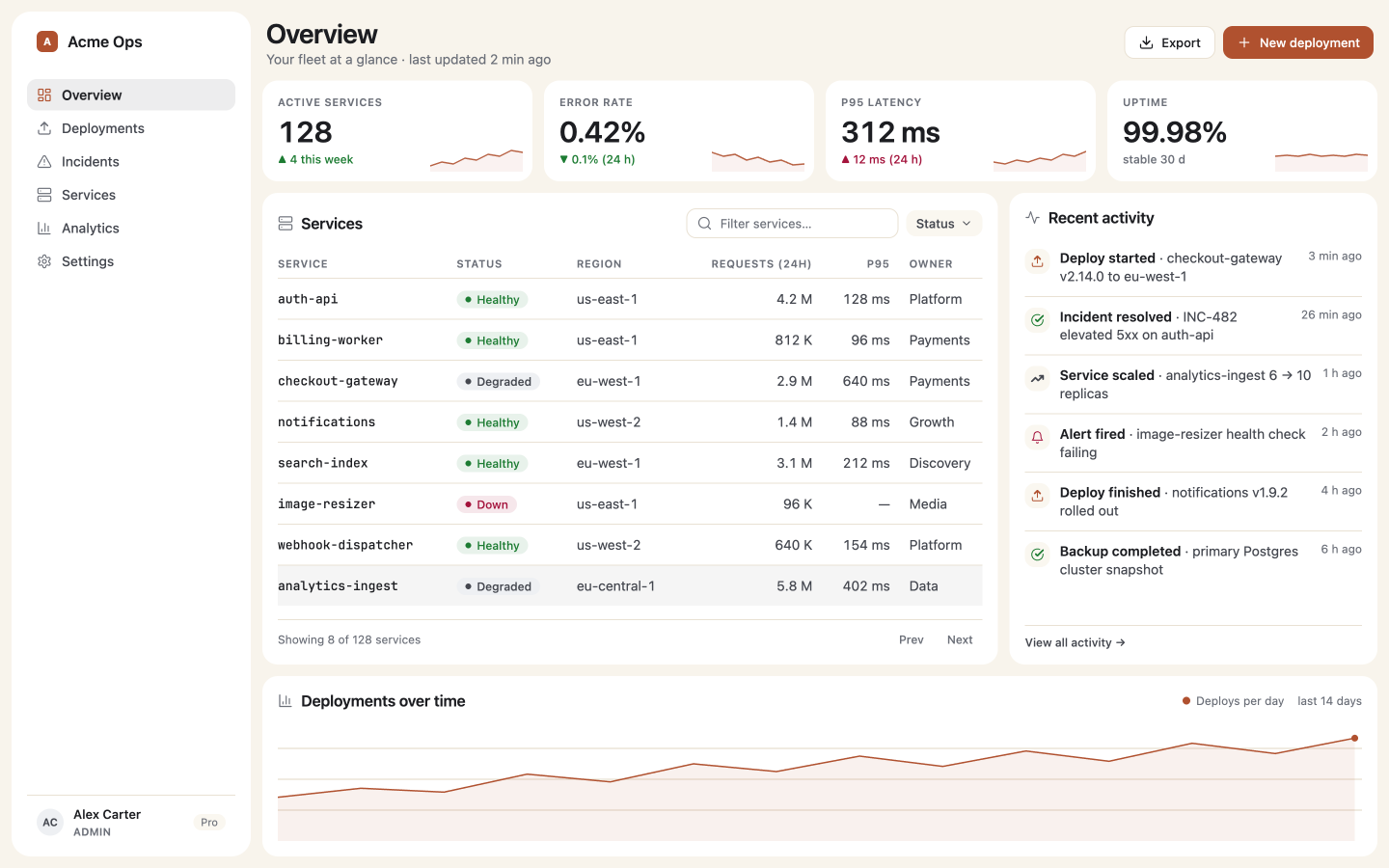Click the image-resizer service name
This screenshot has width=1389, height=868.
[x=326, y=504]
